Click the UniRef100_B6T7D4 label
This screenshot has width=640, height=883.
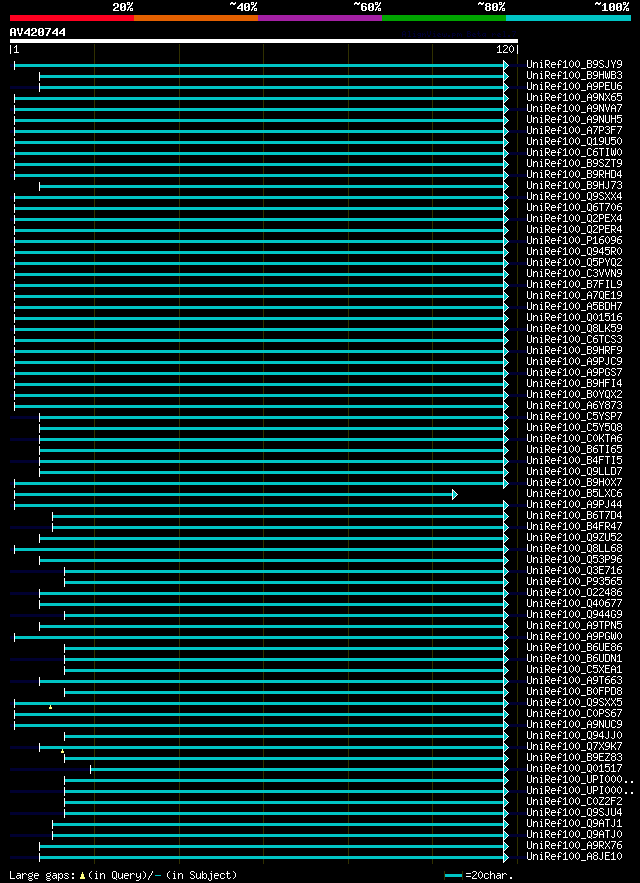pos(575,516)
